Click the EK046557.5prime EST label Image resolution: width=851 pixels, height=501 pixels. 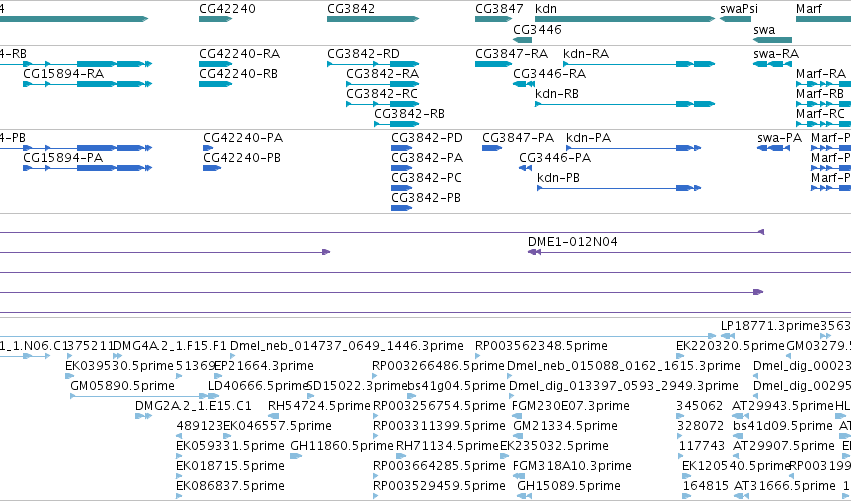[x=277, y=426]
